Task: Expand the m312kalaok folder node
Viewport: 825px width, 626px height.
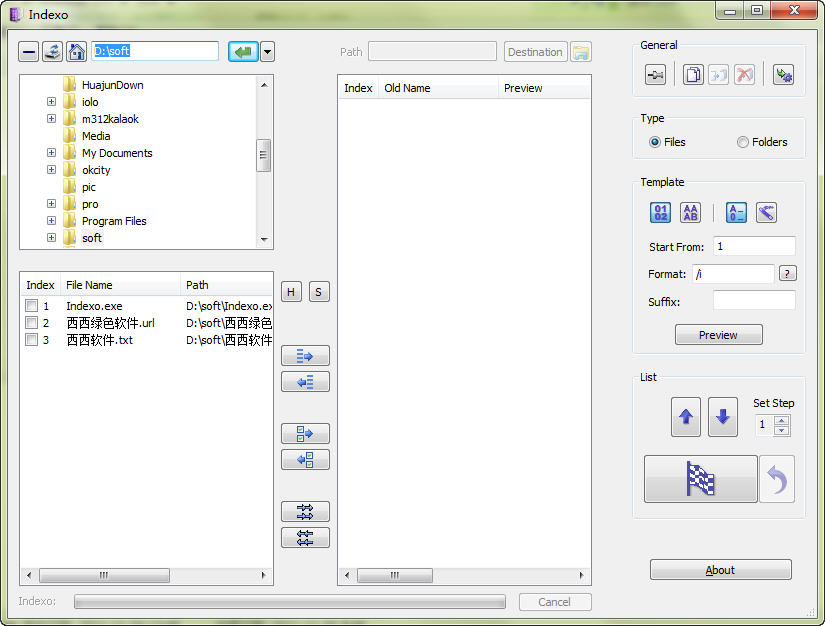Action: (x=51, y=119)
